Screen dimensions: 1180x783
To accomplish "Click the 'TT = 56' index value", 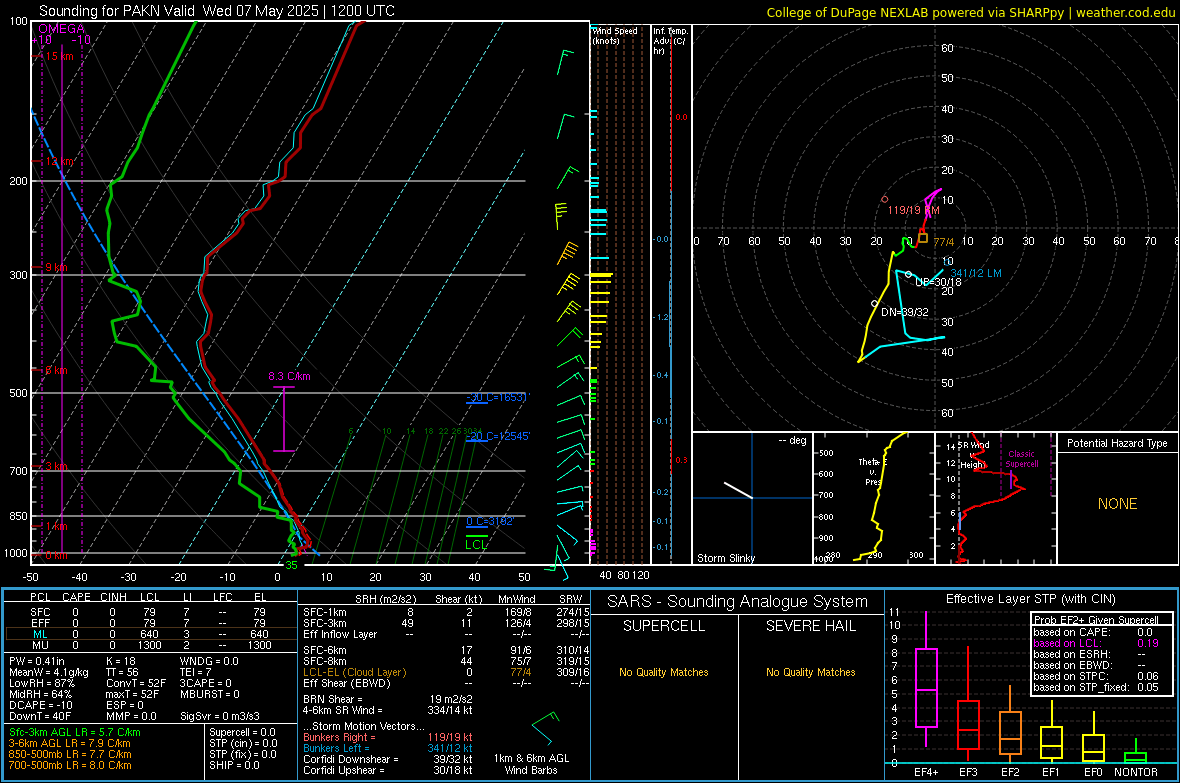I will coord(121,672).
